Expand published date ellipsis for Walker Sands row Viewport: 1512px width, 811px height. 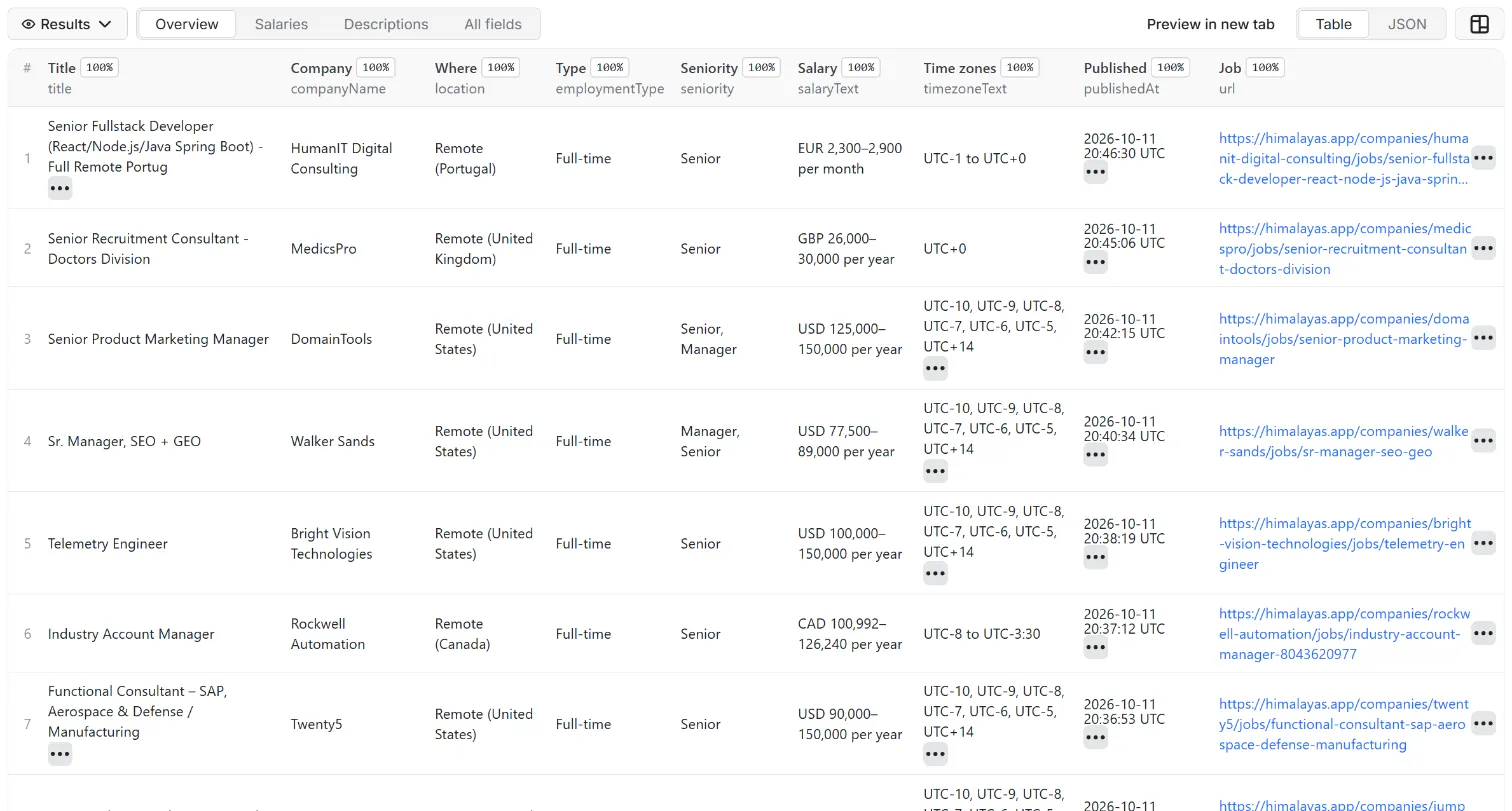click(x=1096, y=455)
